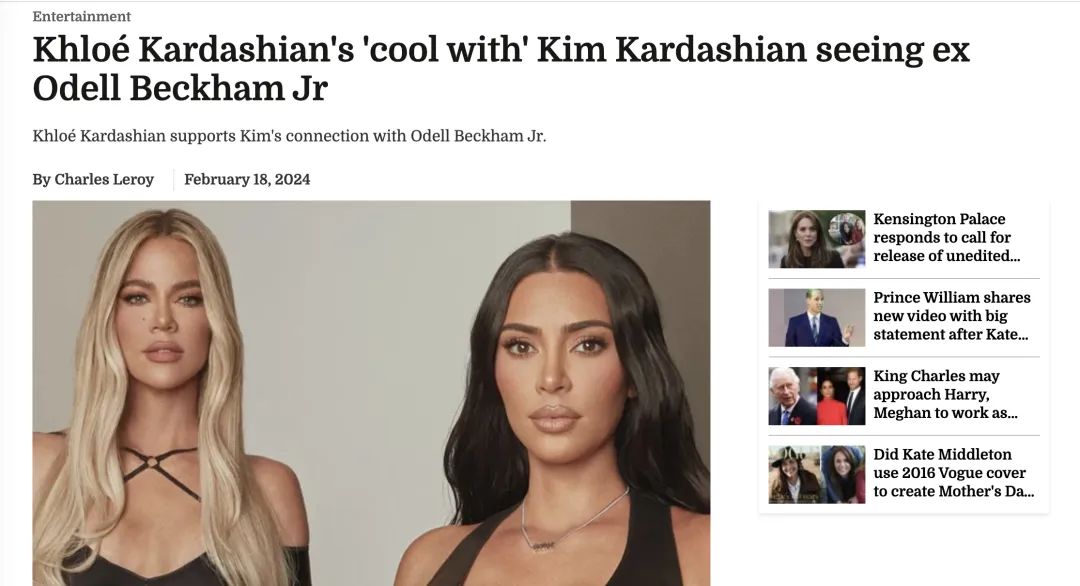
Task: Open the Prince William video story thumbnail
Action: click(x=817, y=317)
